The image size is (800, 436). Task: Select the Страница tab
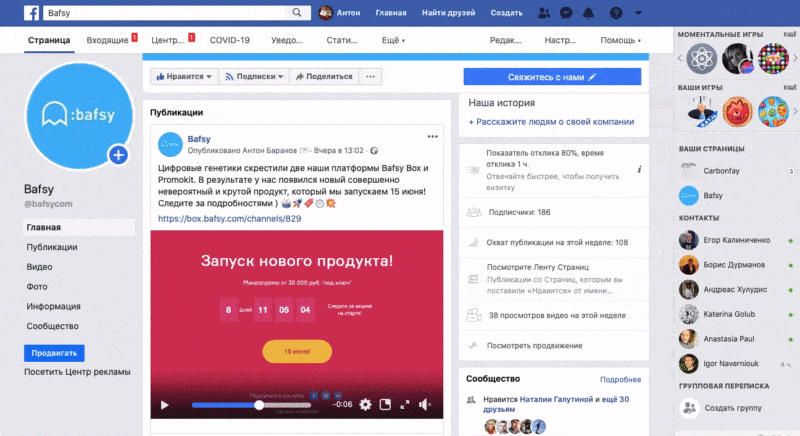(x=49, y=40)
